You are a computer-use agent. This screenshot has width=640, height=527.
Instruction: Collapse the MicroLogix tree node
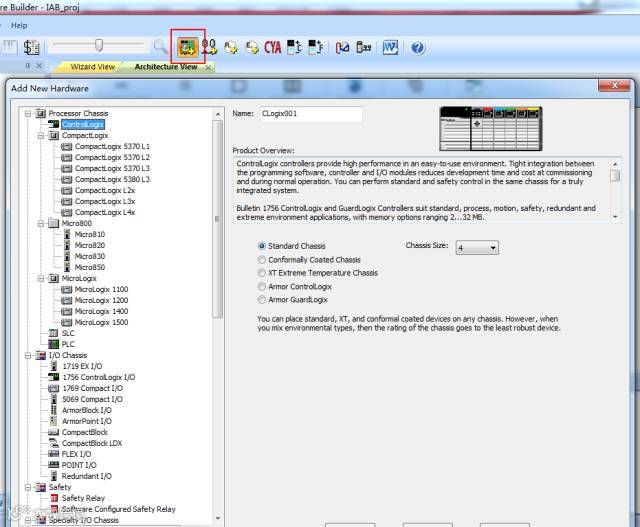pos(41,278)
